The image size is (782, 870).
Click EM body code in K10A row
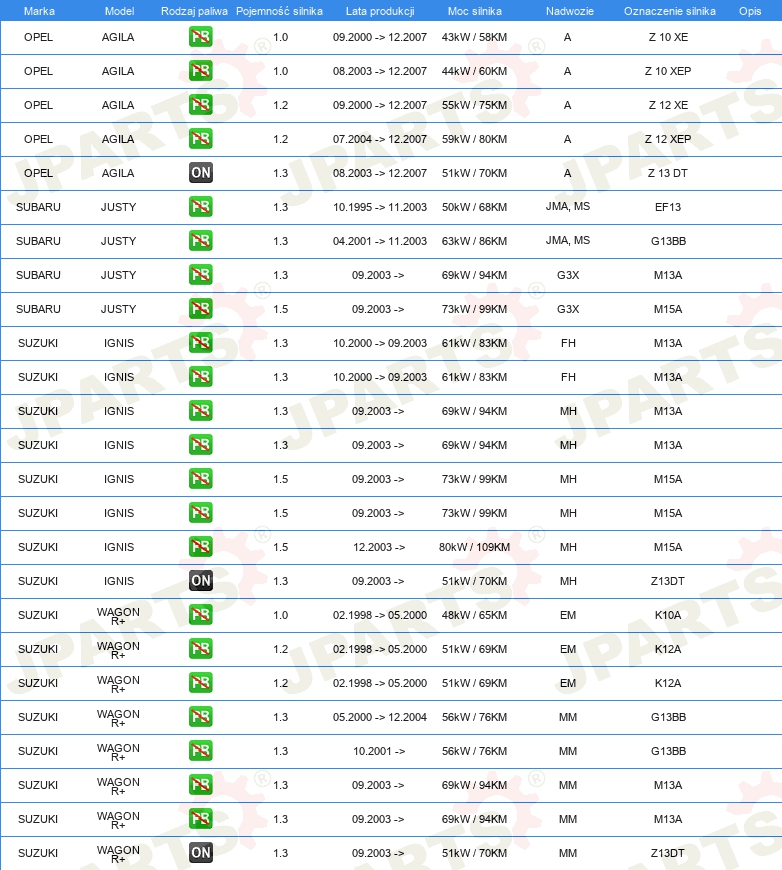click(568, 615)
